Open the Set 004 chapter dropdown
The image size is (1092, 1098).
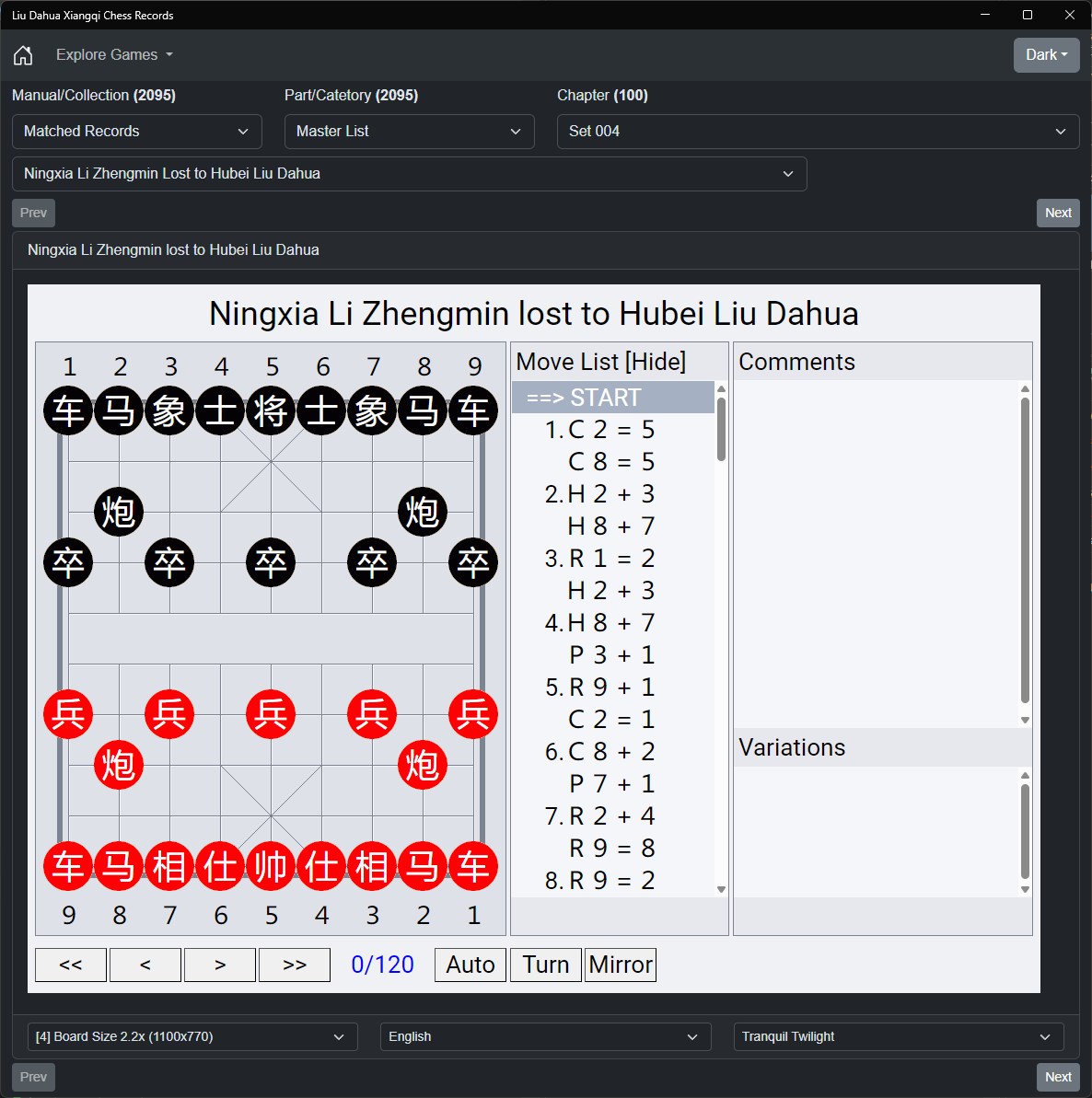[819, 131]
